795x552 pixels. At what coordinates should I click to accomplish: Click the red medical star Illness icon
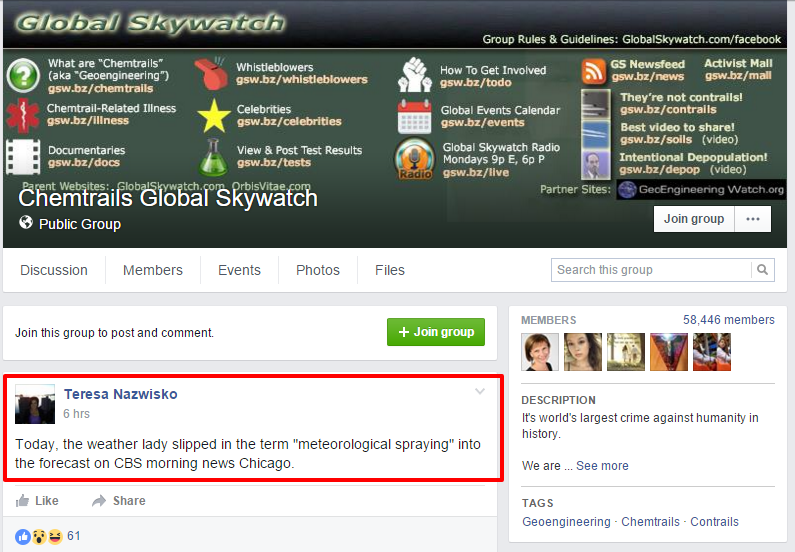click(x=23, y=115)
